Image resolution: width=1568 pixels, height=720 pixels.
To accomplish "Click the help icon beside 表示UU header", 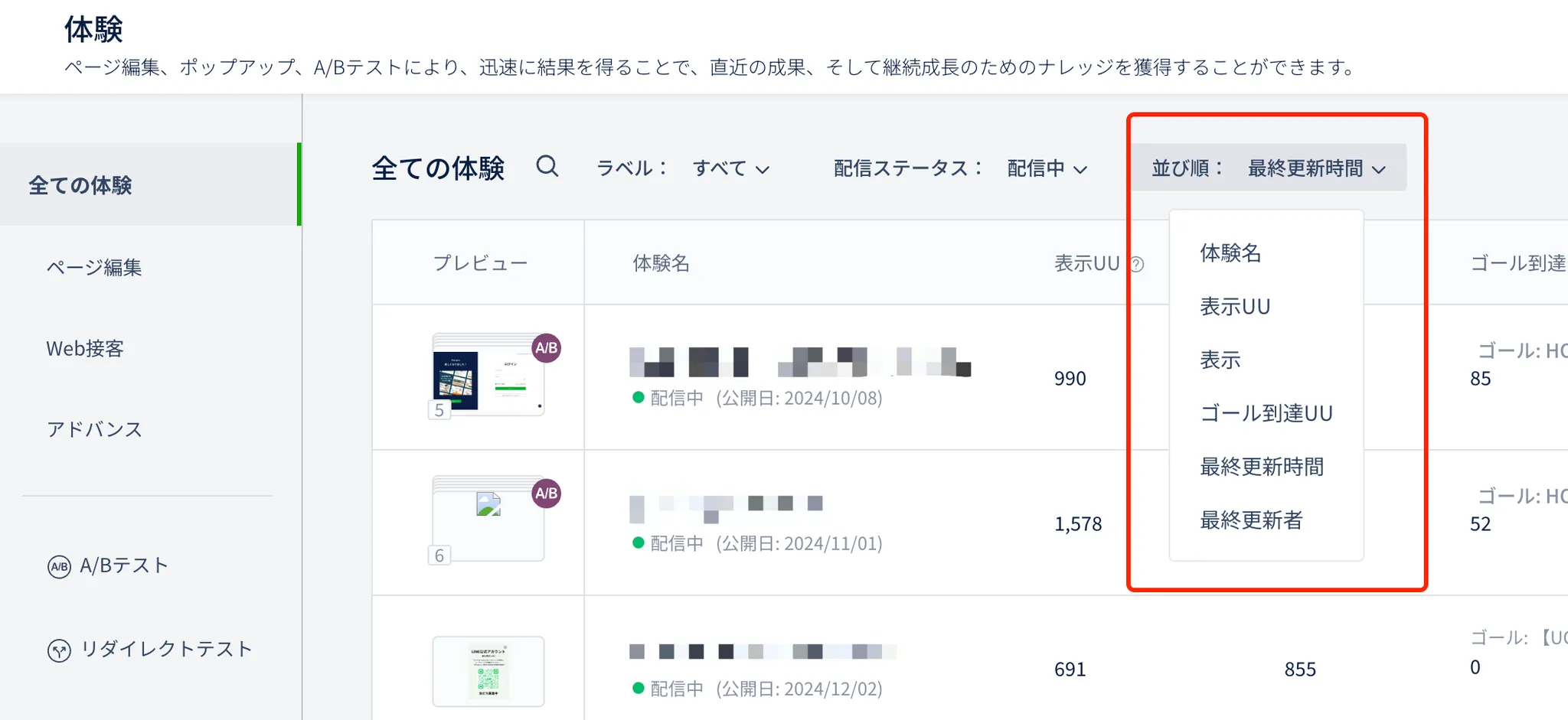I will (x=1138, y=265).
